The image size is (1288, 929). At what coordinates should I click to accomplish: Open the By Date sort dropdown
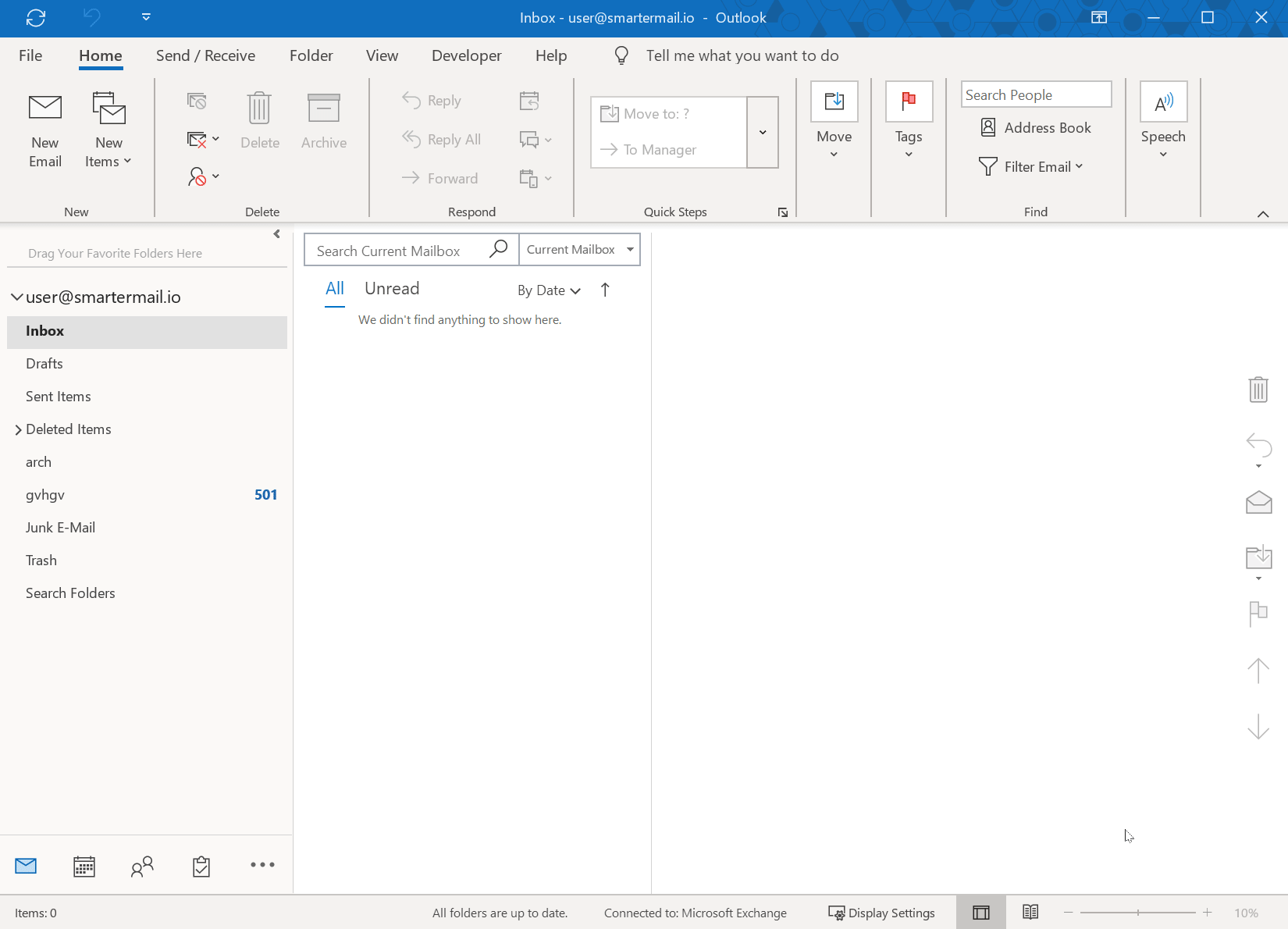(549, 290)
